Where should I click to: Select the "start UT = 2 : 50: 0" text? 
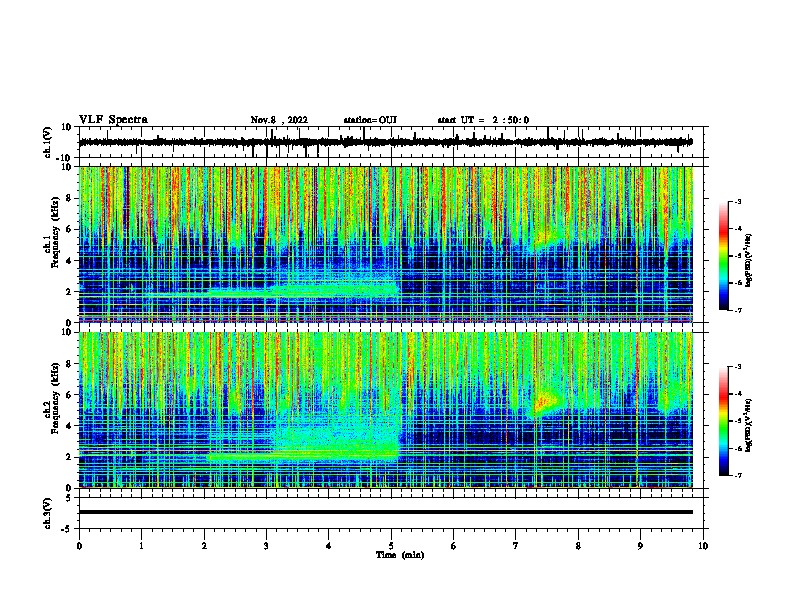[483, 120]
